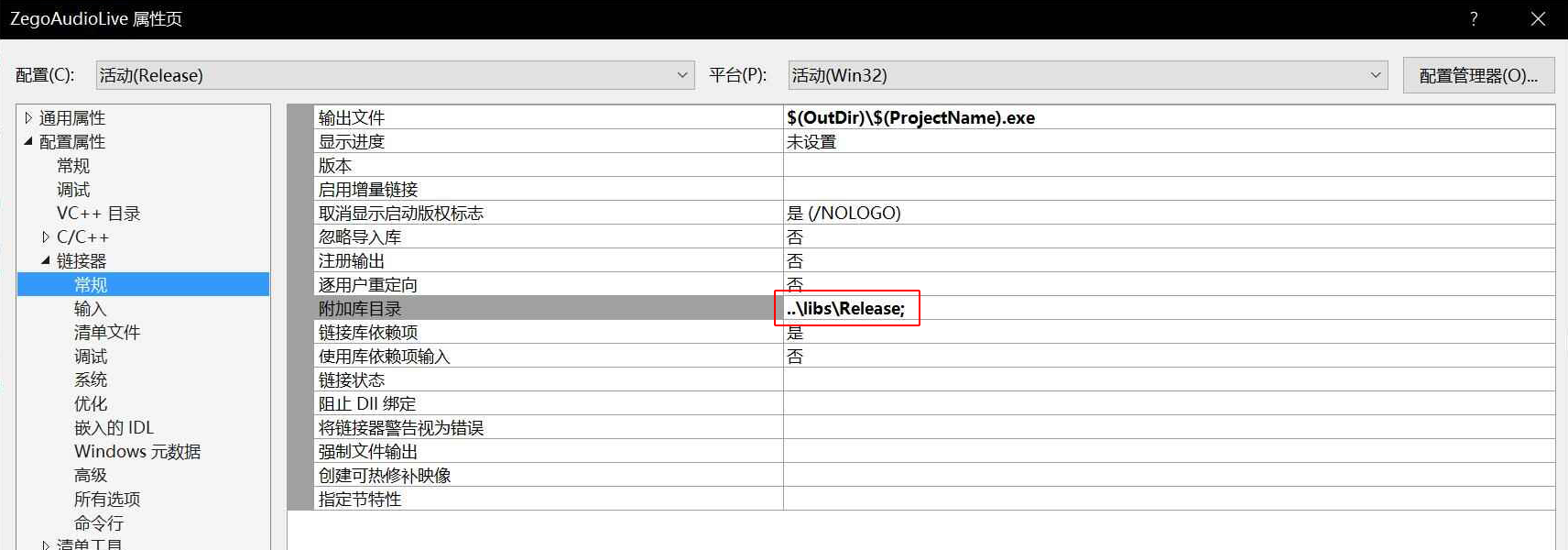Open the 所有选项 page
Screen dimensions: 1568x550
[x=107, y=500]
